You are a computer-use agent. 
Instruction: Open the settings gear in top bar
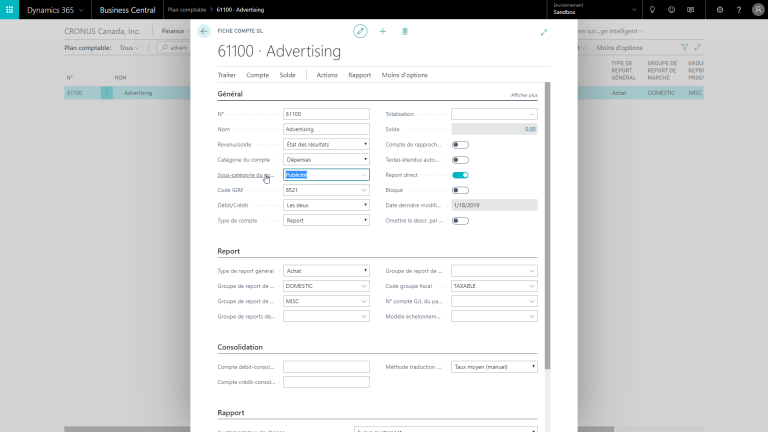pyautogui.click(x=720, y=10)
